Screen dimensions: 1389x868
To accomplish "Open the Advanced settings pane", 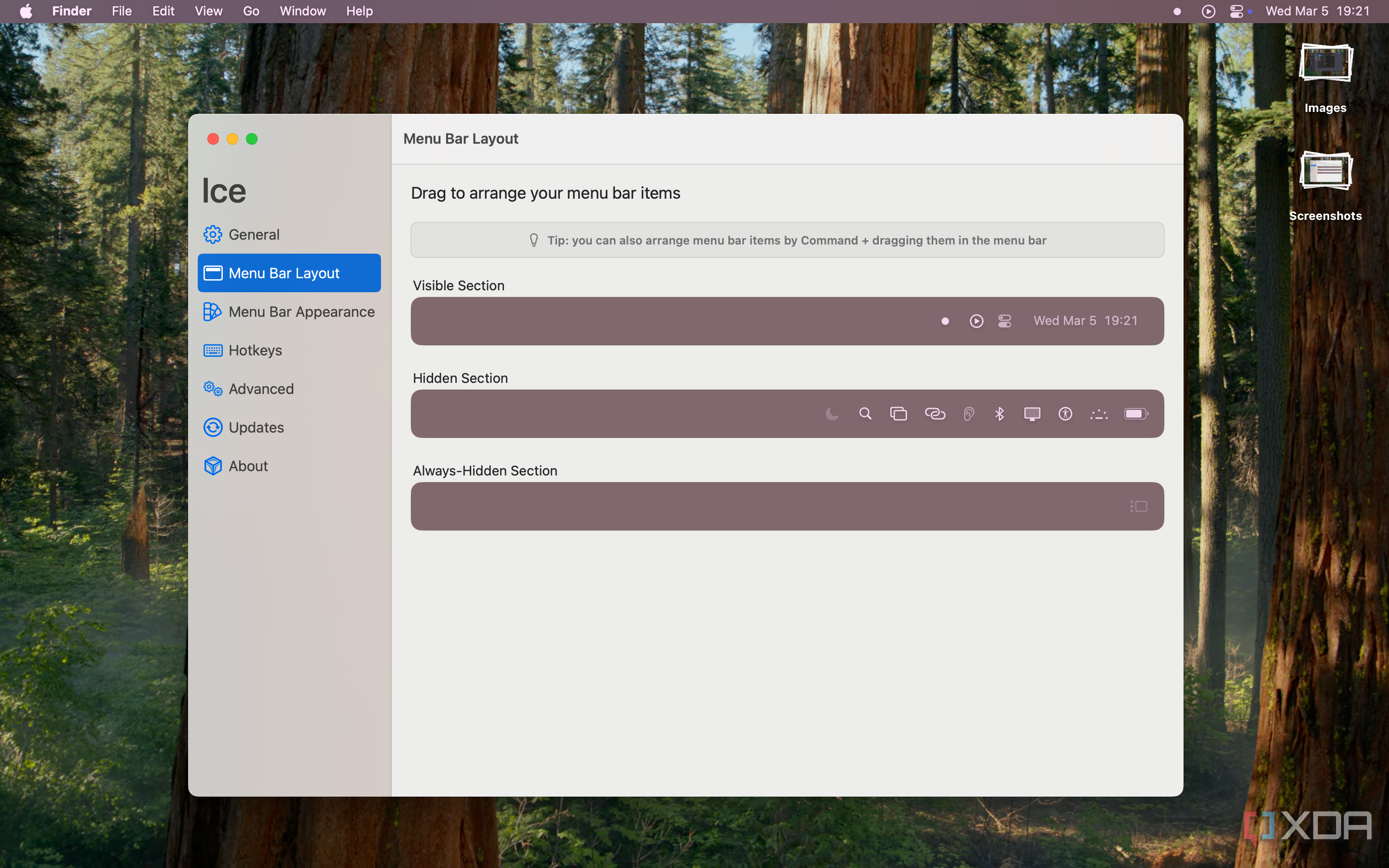I will (x=289, y=389).
